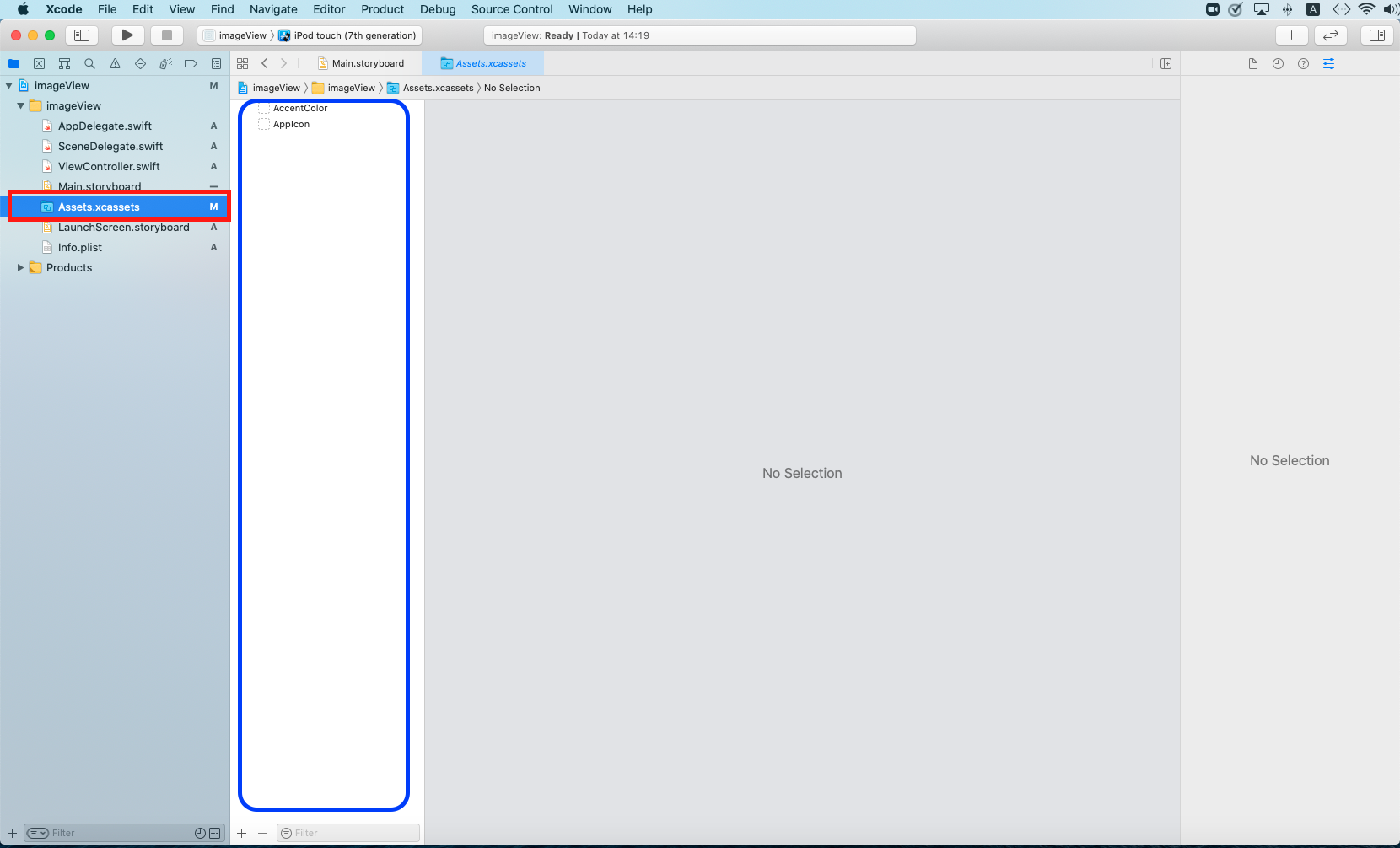
Task: Choose the iPod touch run destination
Action: click(347, 35)
